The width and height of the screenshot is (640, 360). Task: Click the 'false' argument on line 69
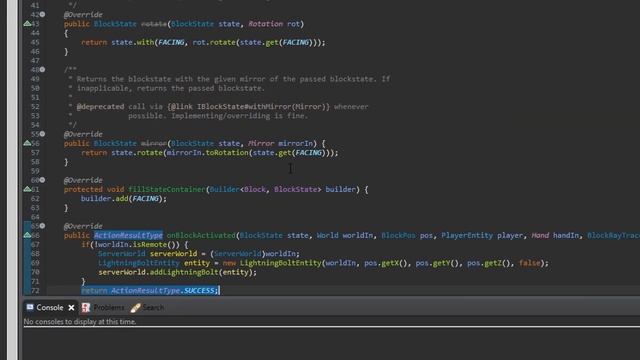click(x=529, y=263)
